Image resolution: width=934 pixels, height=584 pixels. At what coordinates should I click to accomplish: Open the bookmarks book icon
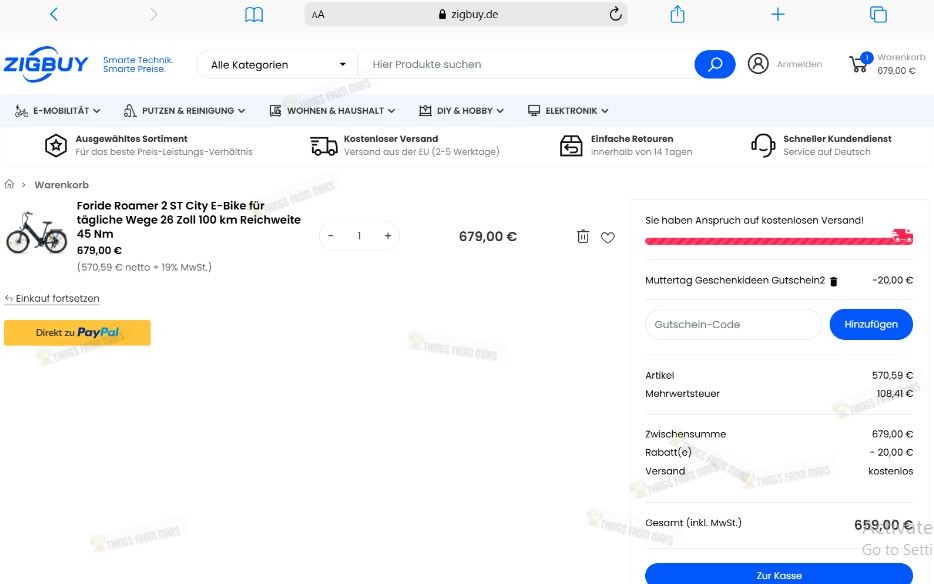254,14
